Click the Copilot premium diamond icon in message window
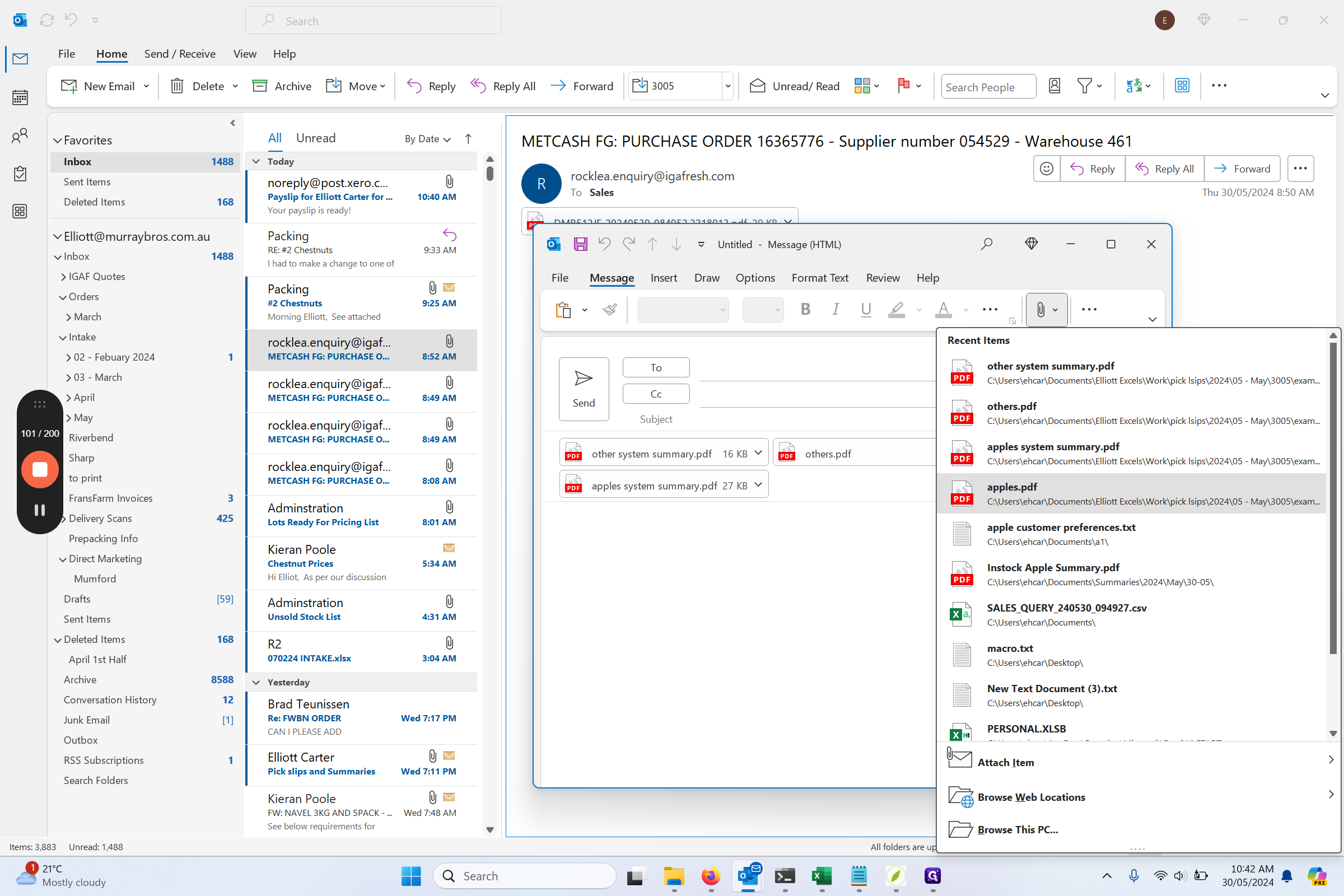Image resolution: width=1344 pixels, height=896 pixels. click(x=1032, y=245)
